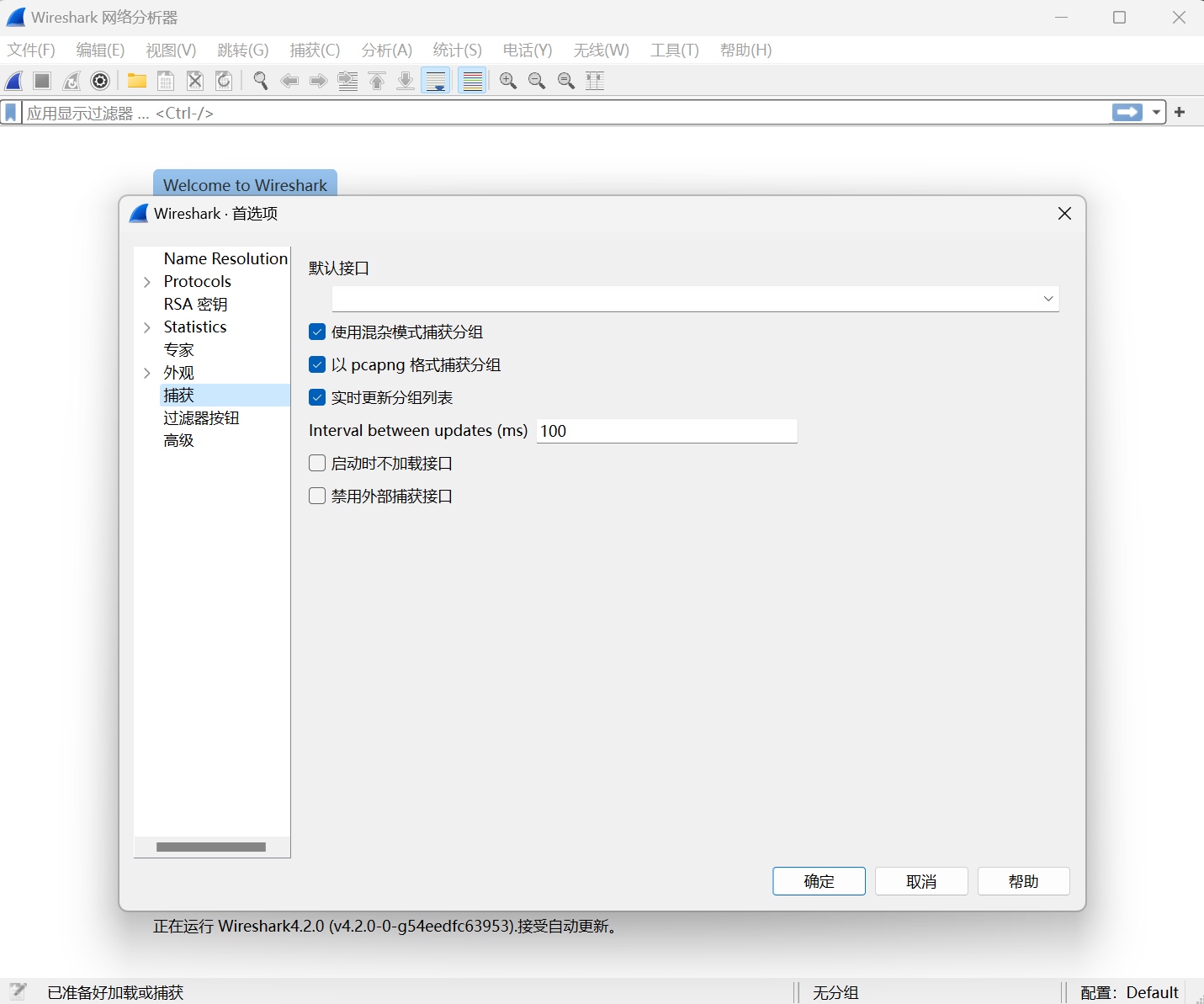Image resolution: width=1204 pixels, height=1004 pixels.
Task: Confirm preferences with 确定 button
Action: point(819,881)
